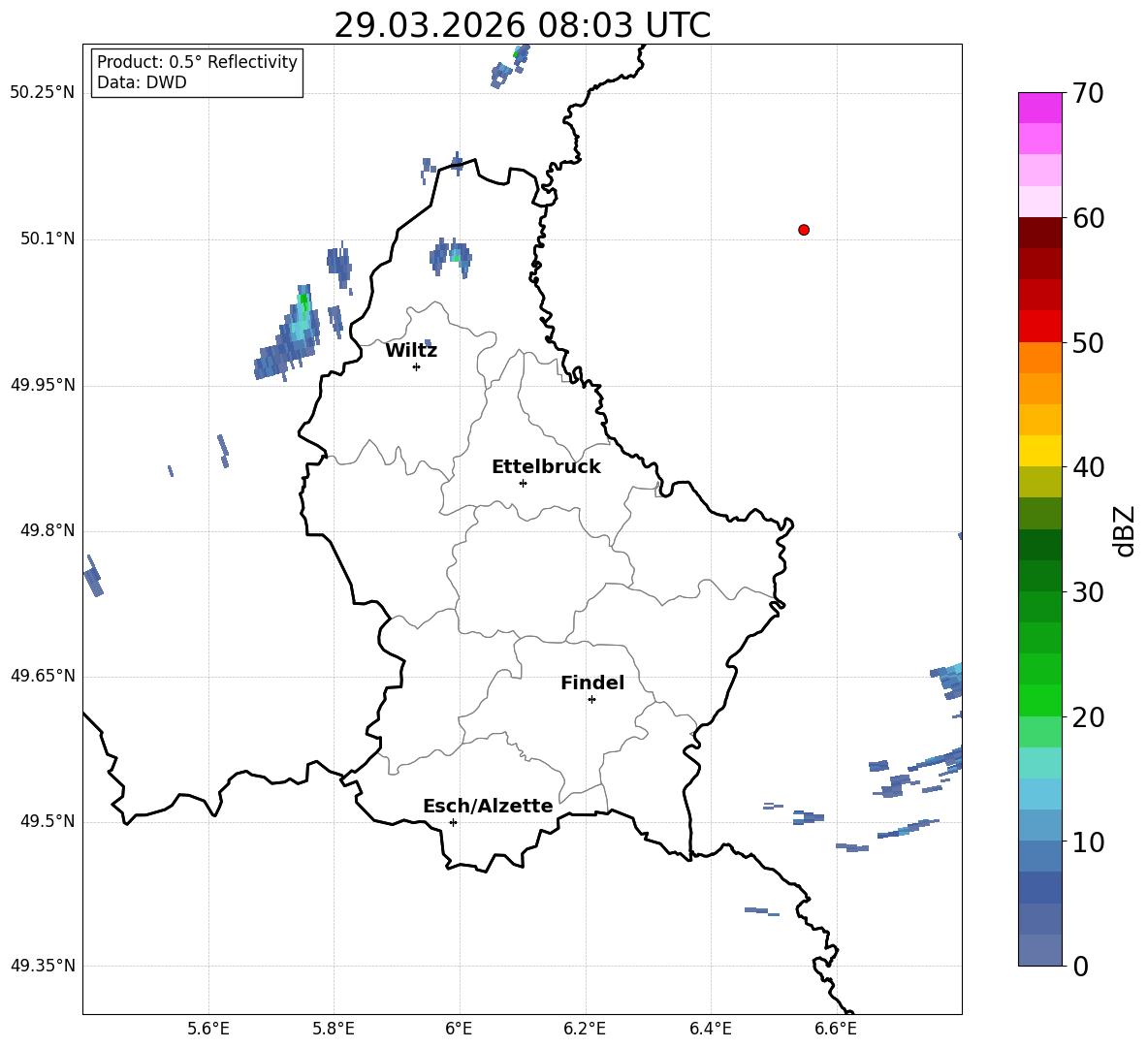Click the 50.1°N latitude label

(48, 239)
